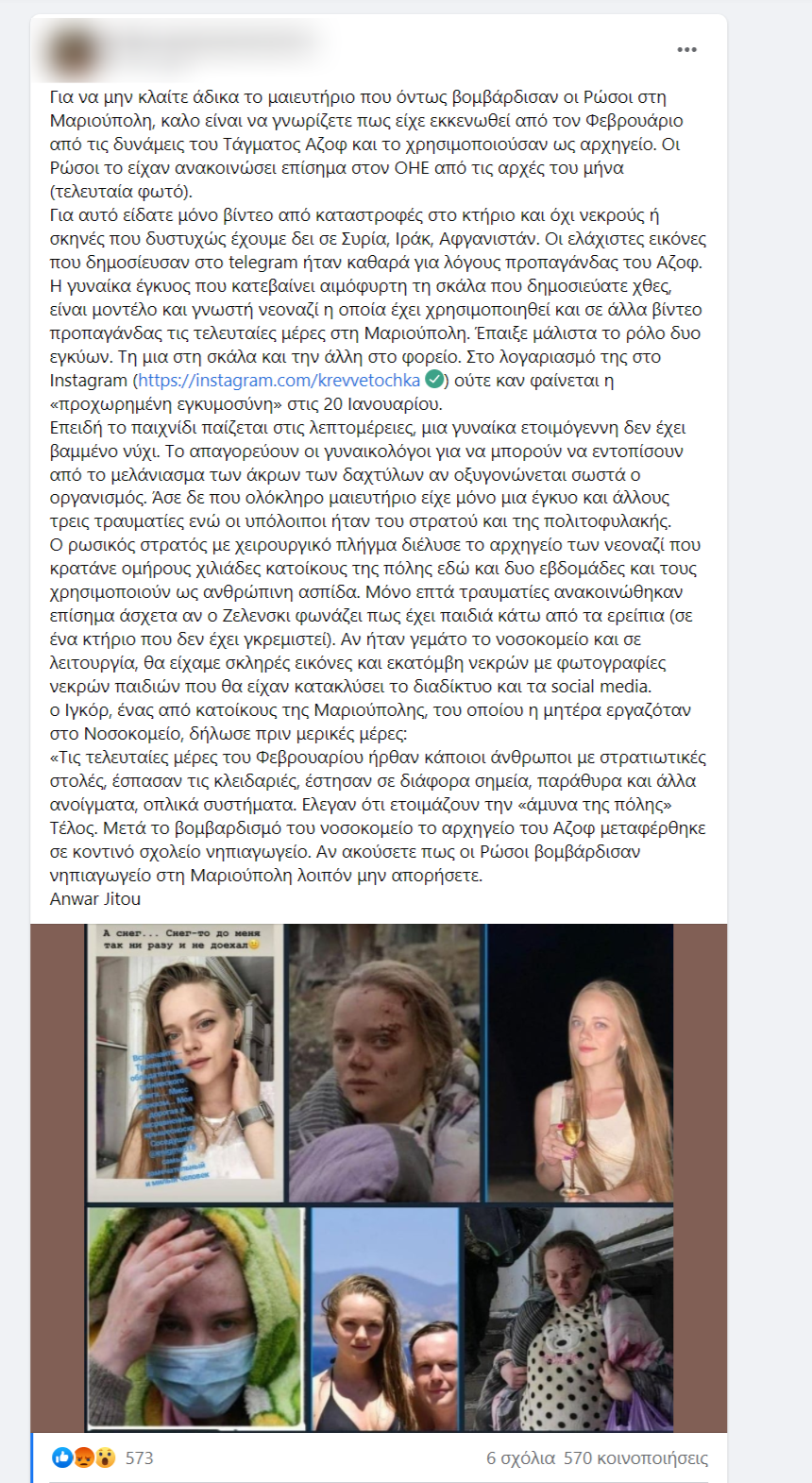Open the photo of woman holding champagne glass

[x=580, y=1063]
